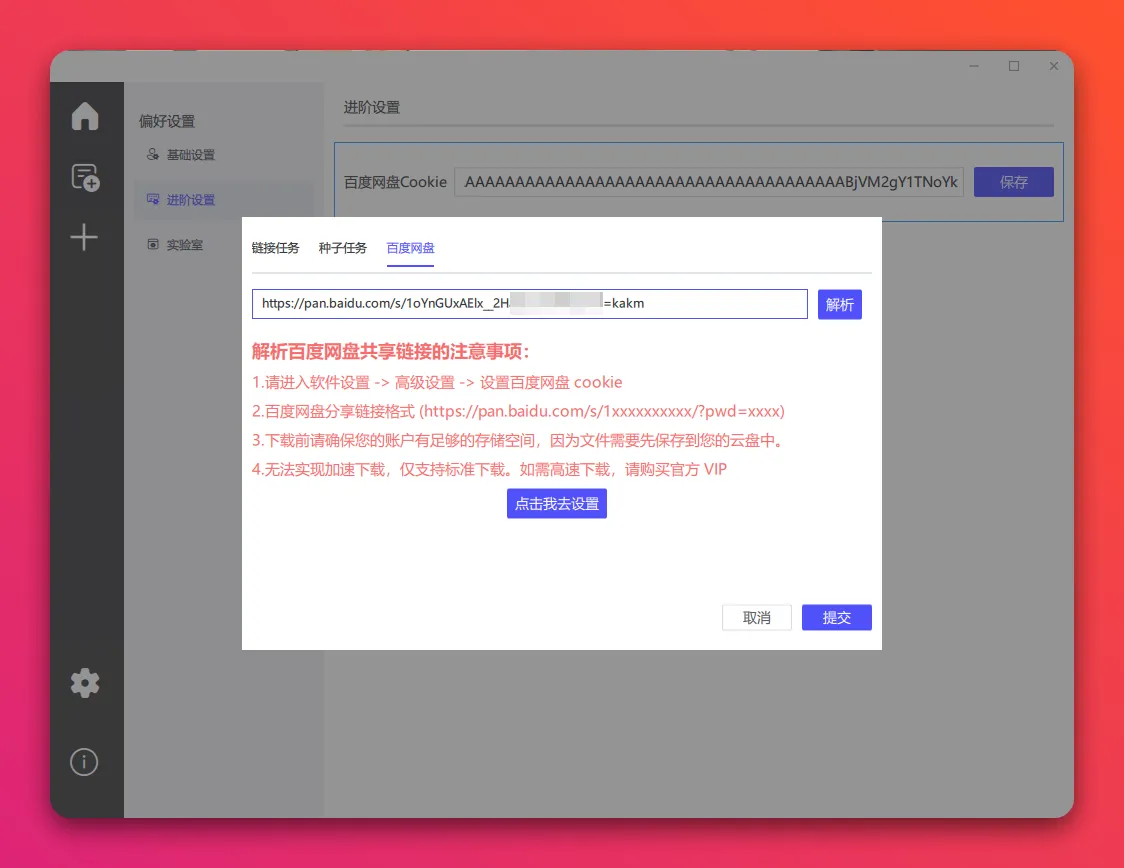Maximize the application window
Viewport: 1124px width, 868px height.
[x=1014, y=66]
